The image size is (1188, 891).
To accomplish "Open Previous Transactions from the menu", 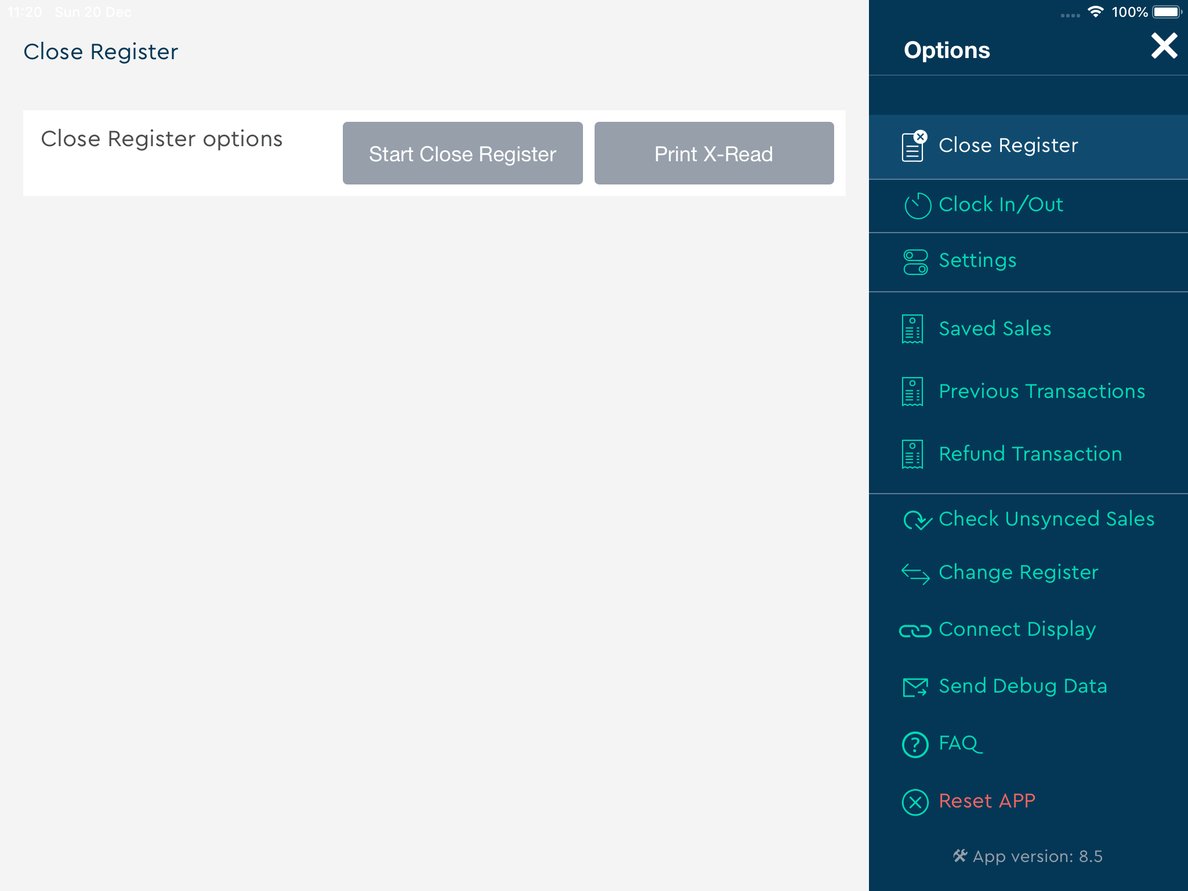I will (1041, 392).
